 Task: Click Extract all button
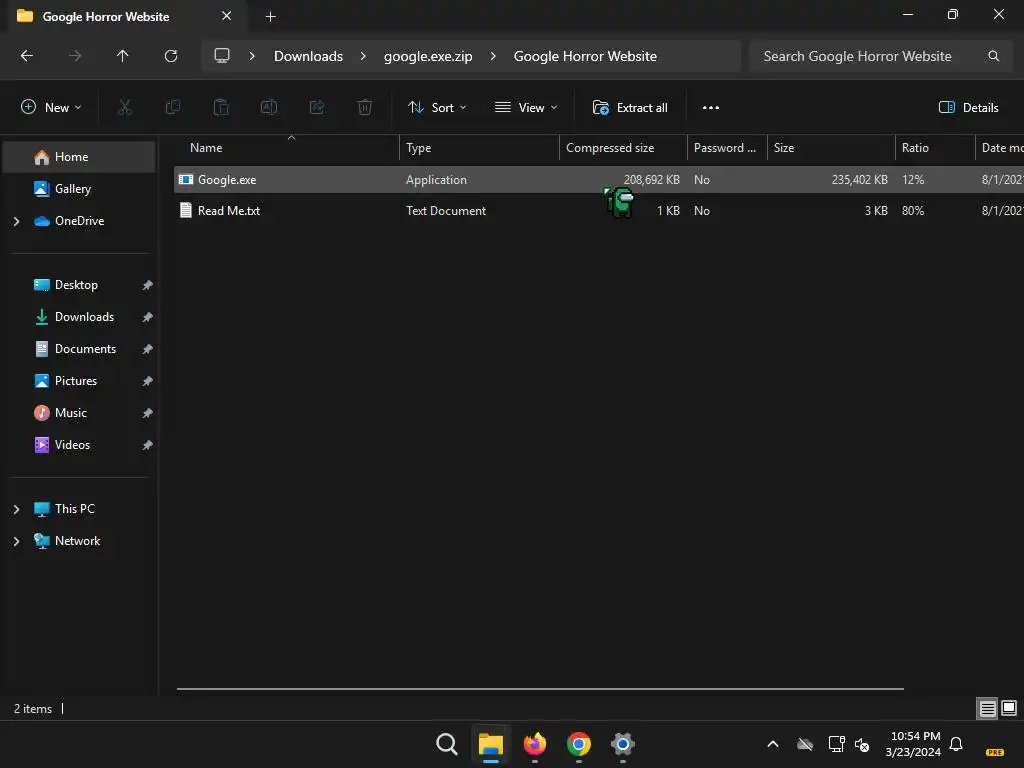click(x=630, y=108)
